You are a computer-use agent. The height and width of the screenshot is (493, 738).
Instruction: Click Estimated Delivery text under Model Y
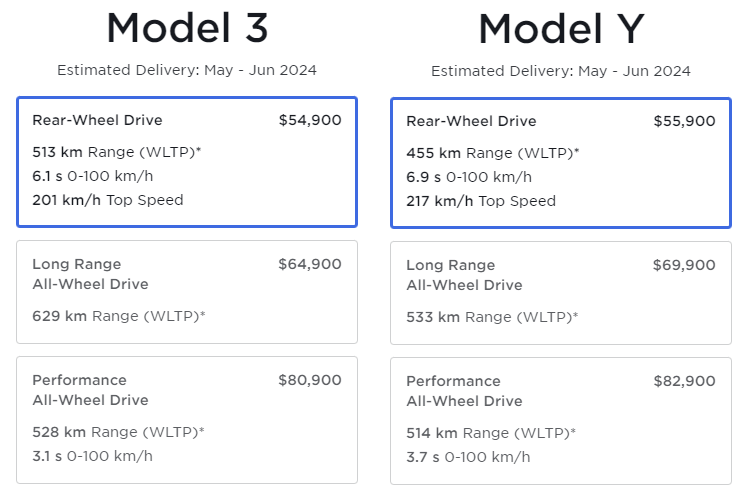560,72
